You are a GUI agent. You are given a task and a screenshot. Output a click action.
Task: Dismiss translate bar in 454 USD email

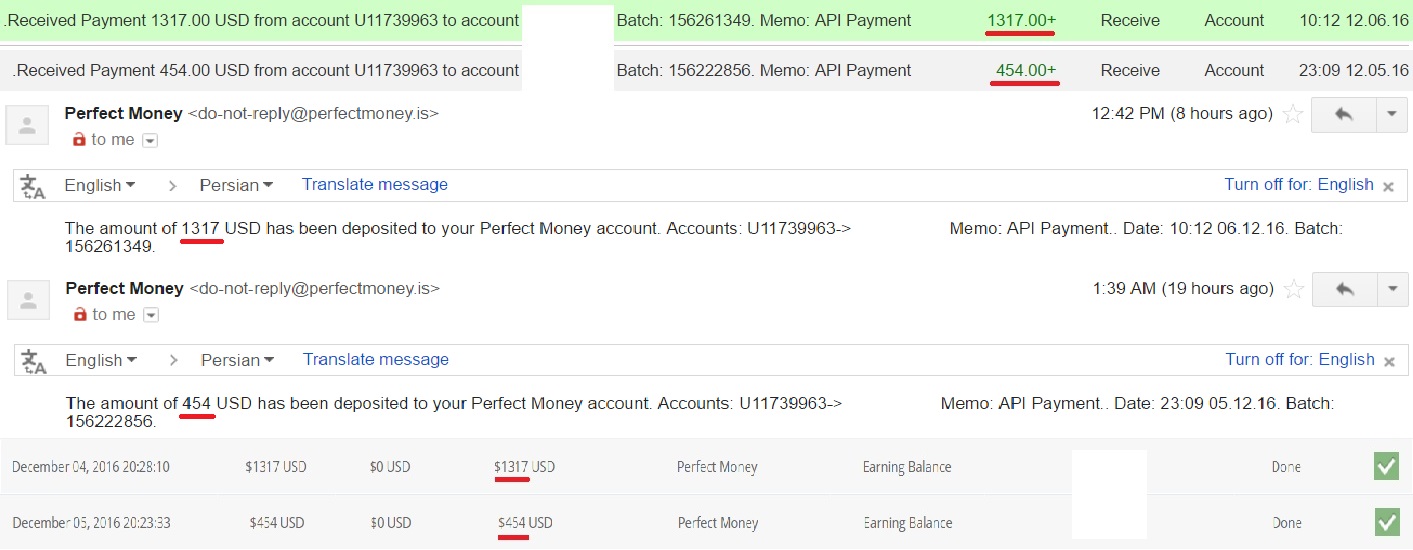click(x=1389, y=362)
